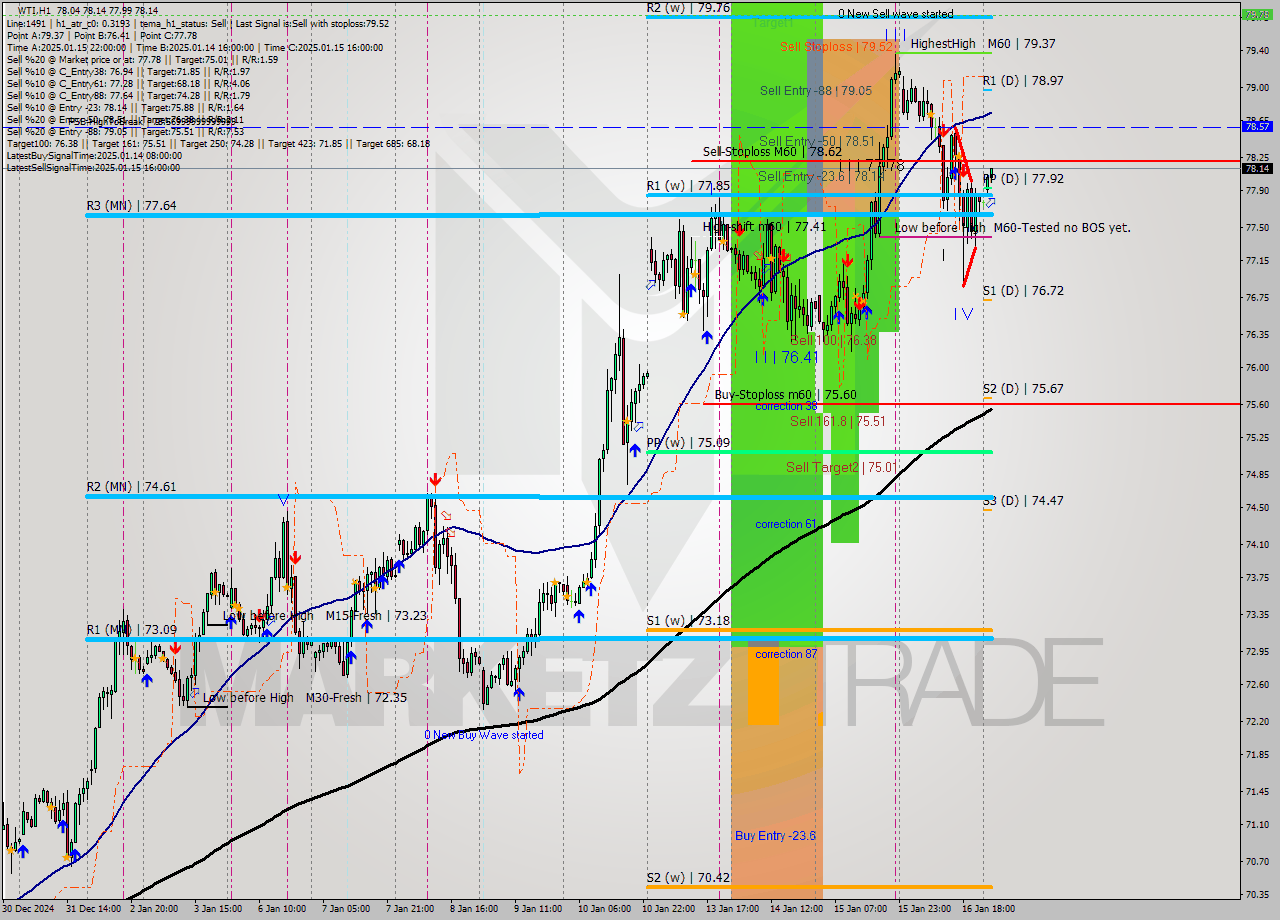Click the '0 New Sell wave started' label

tap(896, 14)
